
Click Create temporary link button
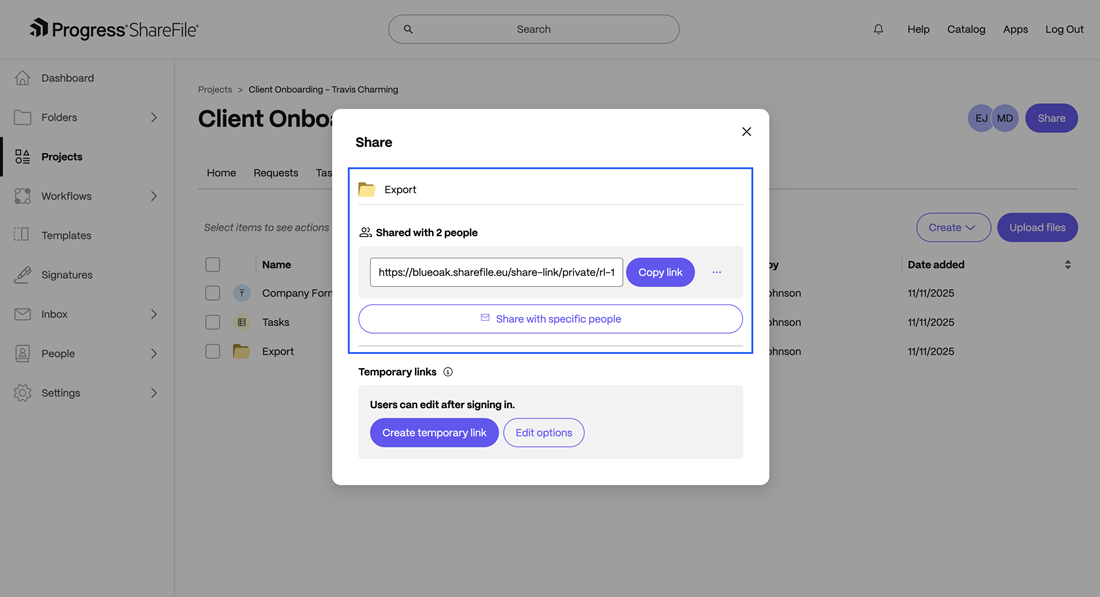(434, 433)
